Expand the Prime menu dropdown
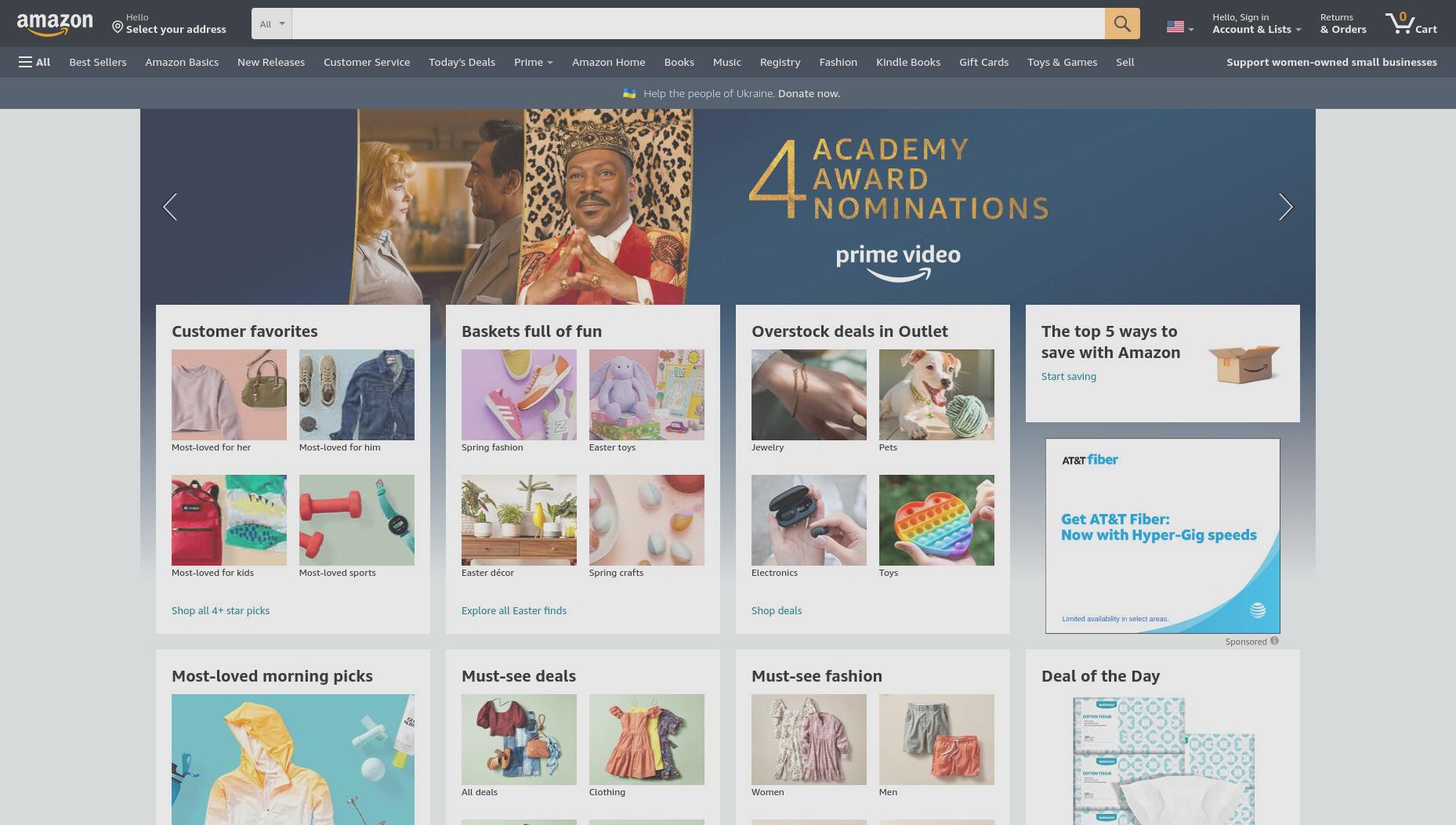 pos(533,62)
